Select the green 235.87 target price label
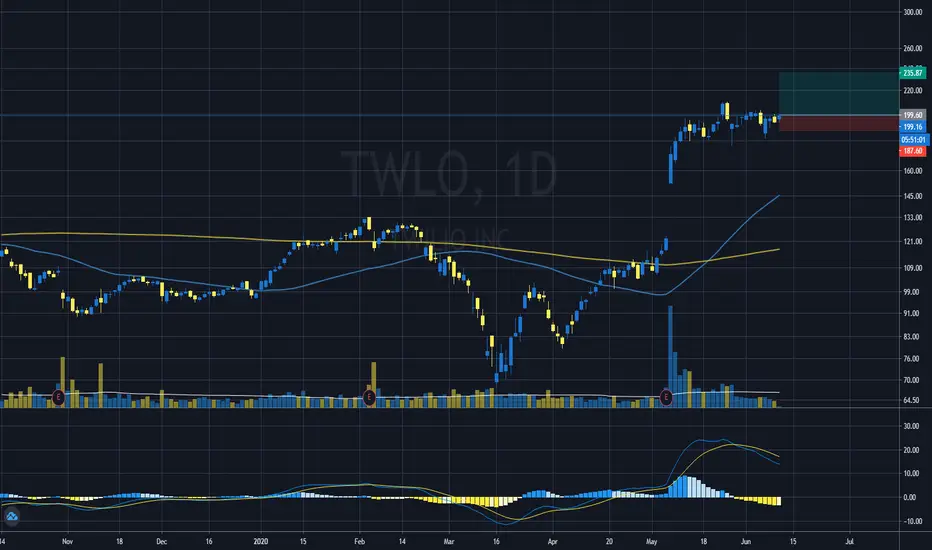This screenshot has height=550, width=932. coord(912,73)
